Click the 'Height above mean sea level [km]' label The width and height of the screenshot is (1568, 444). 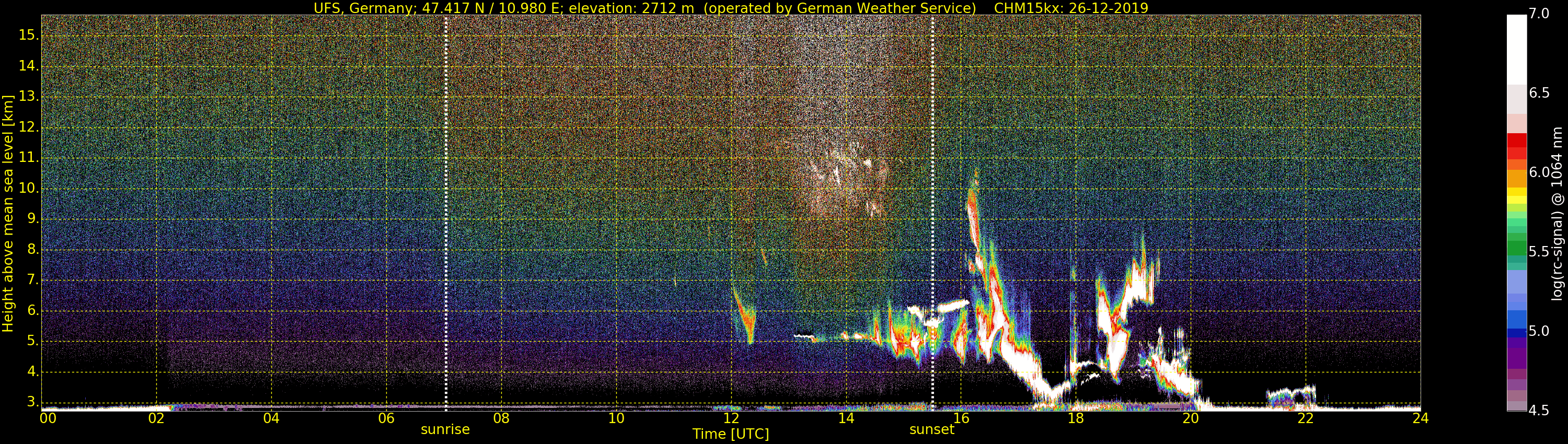pyautogui.click(x=8, y=214)
